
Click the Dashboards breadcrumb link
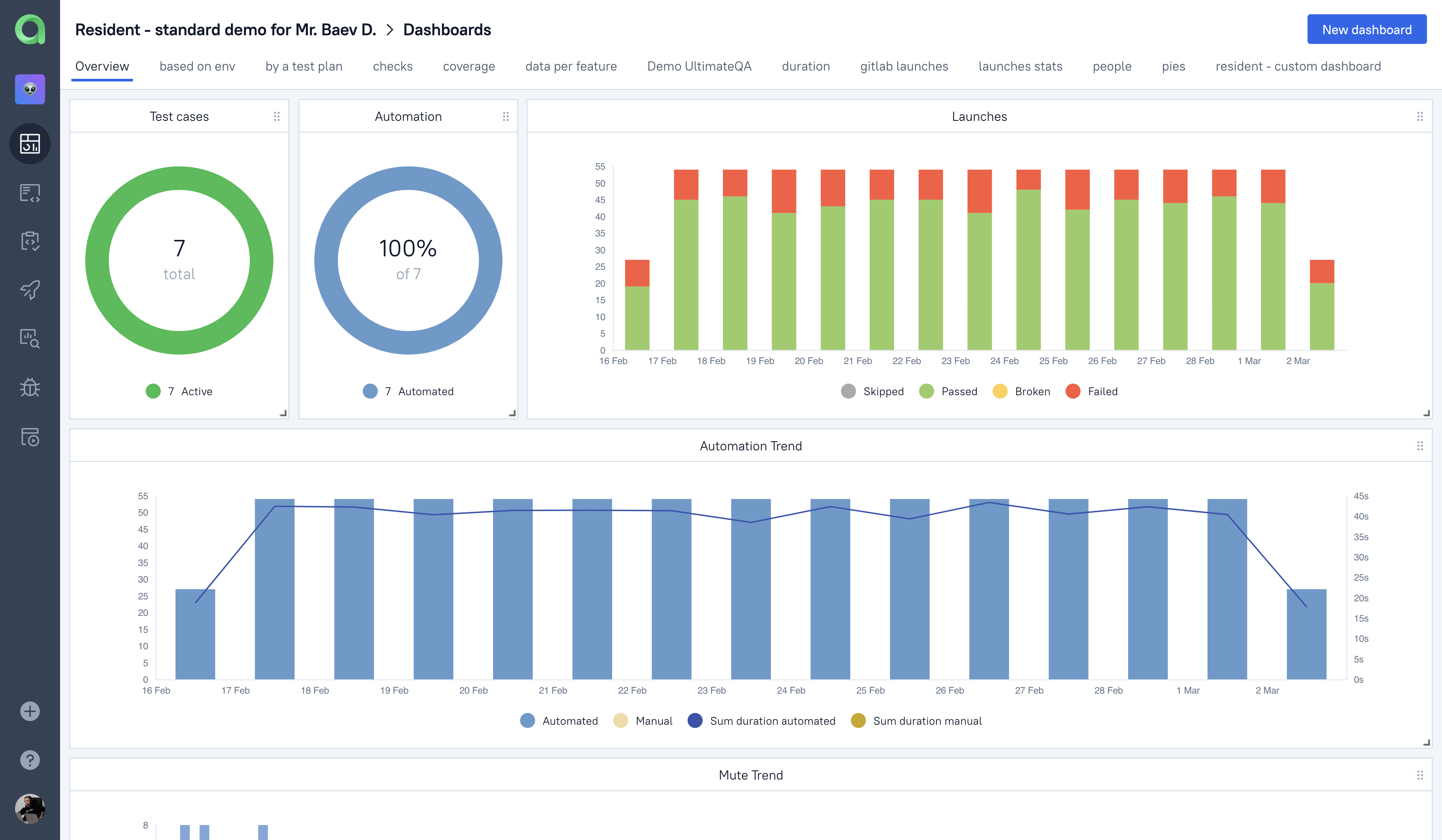(447, 29)
